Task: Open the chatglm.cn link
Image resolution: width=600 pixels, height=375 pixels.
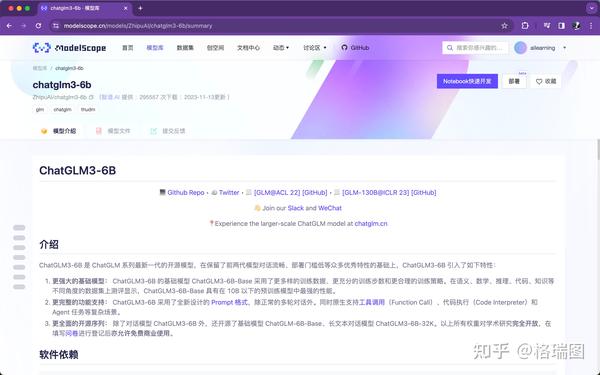Action: coord(371,223)
